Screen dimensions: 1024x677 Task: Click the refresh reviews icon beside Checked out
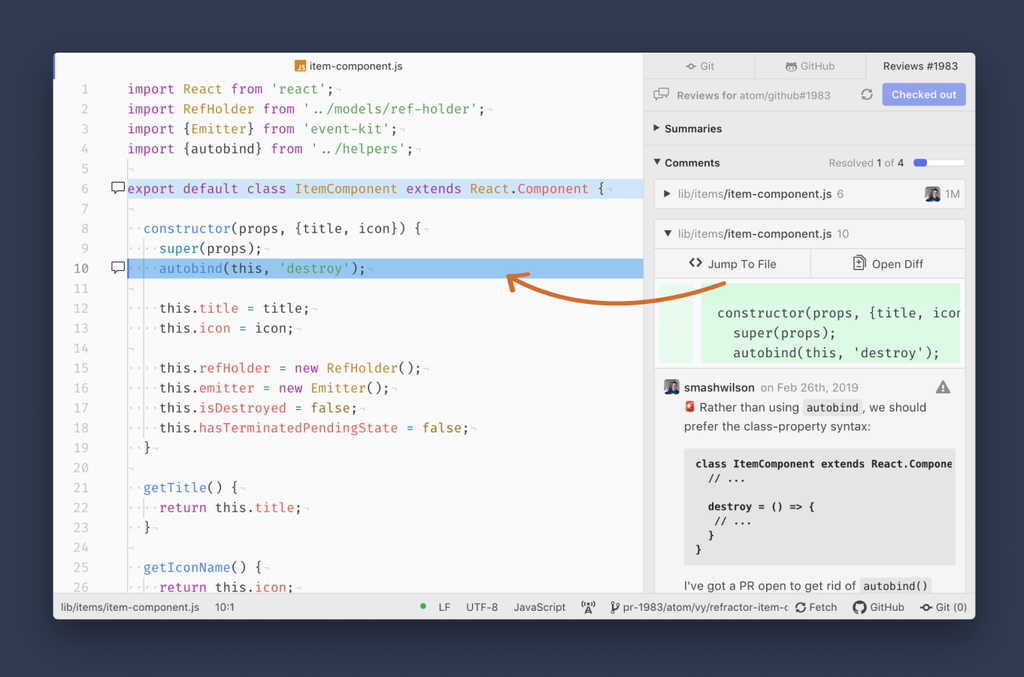pos(868,94)
